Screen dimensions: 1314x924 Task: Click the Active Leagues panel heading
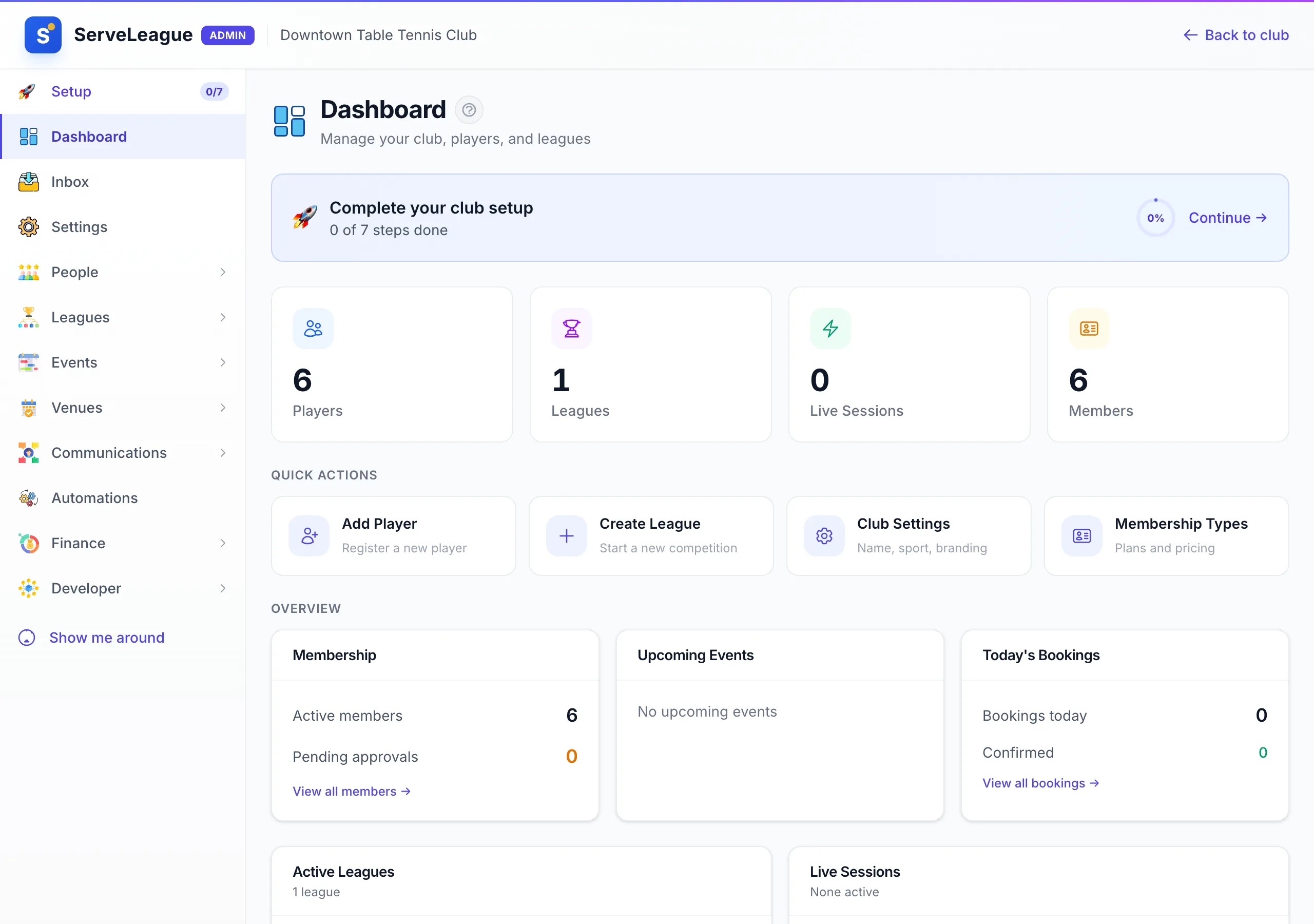pyautogui.click(x=343, y=873)
